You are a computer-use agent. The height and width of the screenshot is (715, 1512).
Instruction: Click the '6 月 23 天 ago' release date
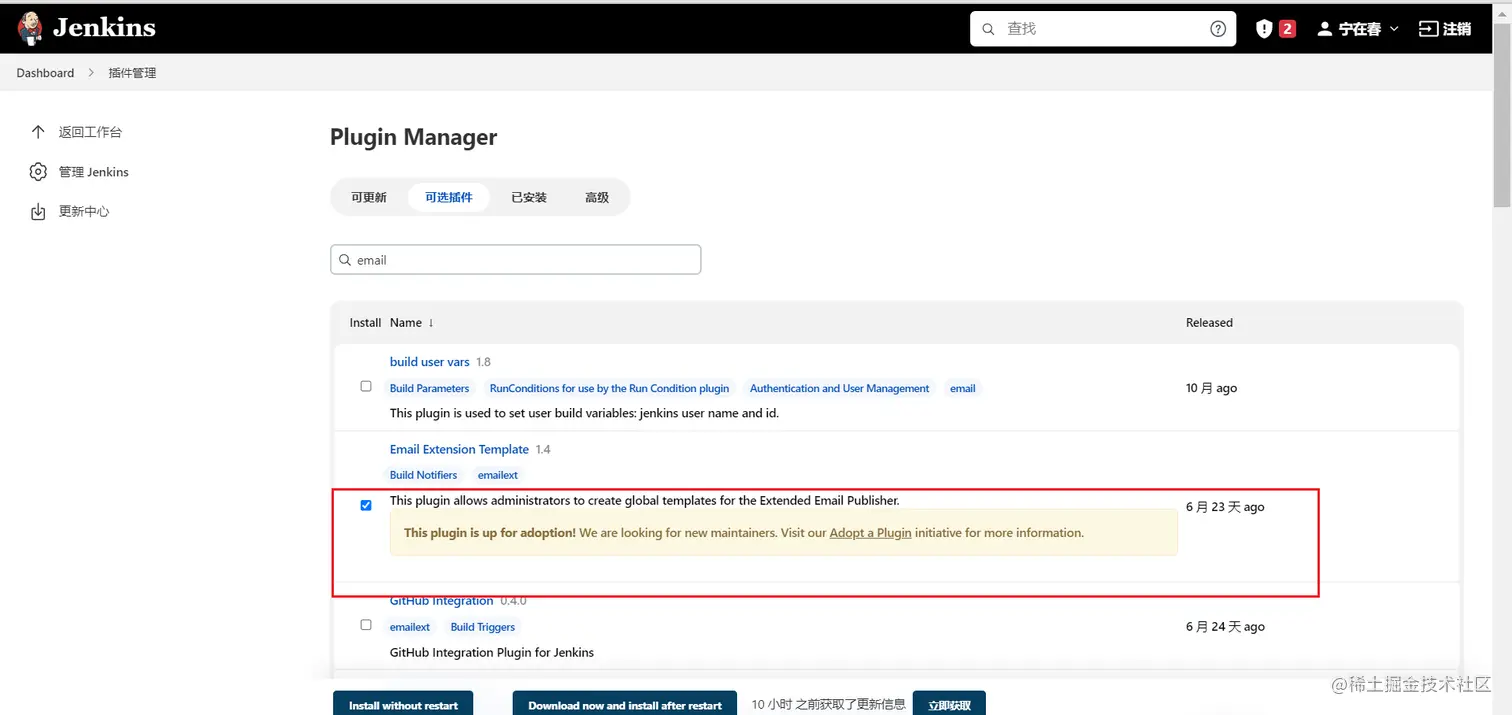pos(1225,507)
